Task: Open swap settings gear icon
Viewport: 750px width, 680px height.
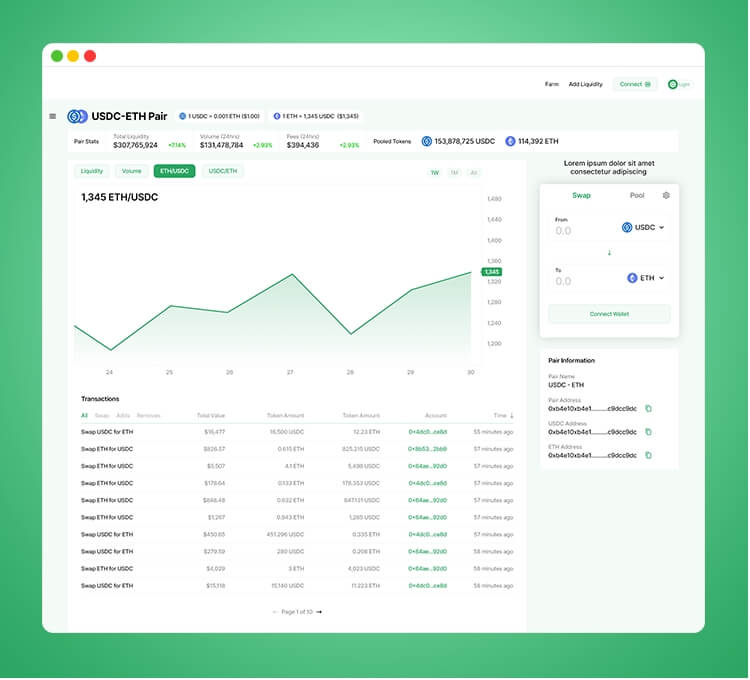Action: [x=666, y=196]
